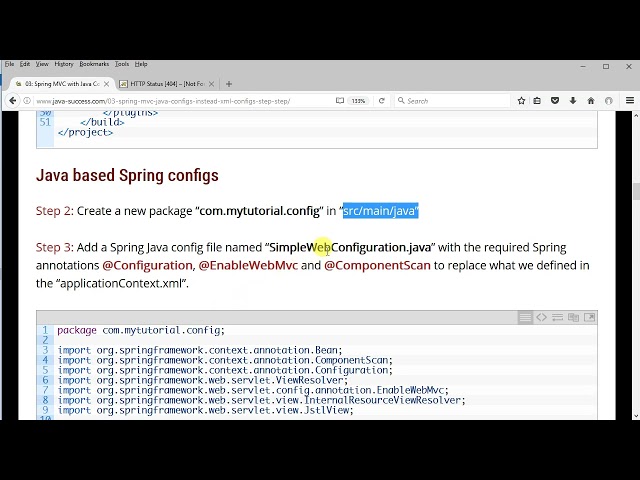Open the round extension icon beside Home
The height and width of the screenshot is (480, 640).
coord(609,100)
